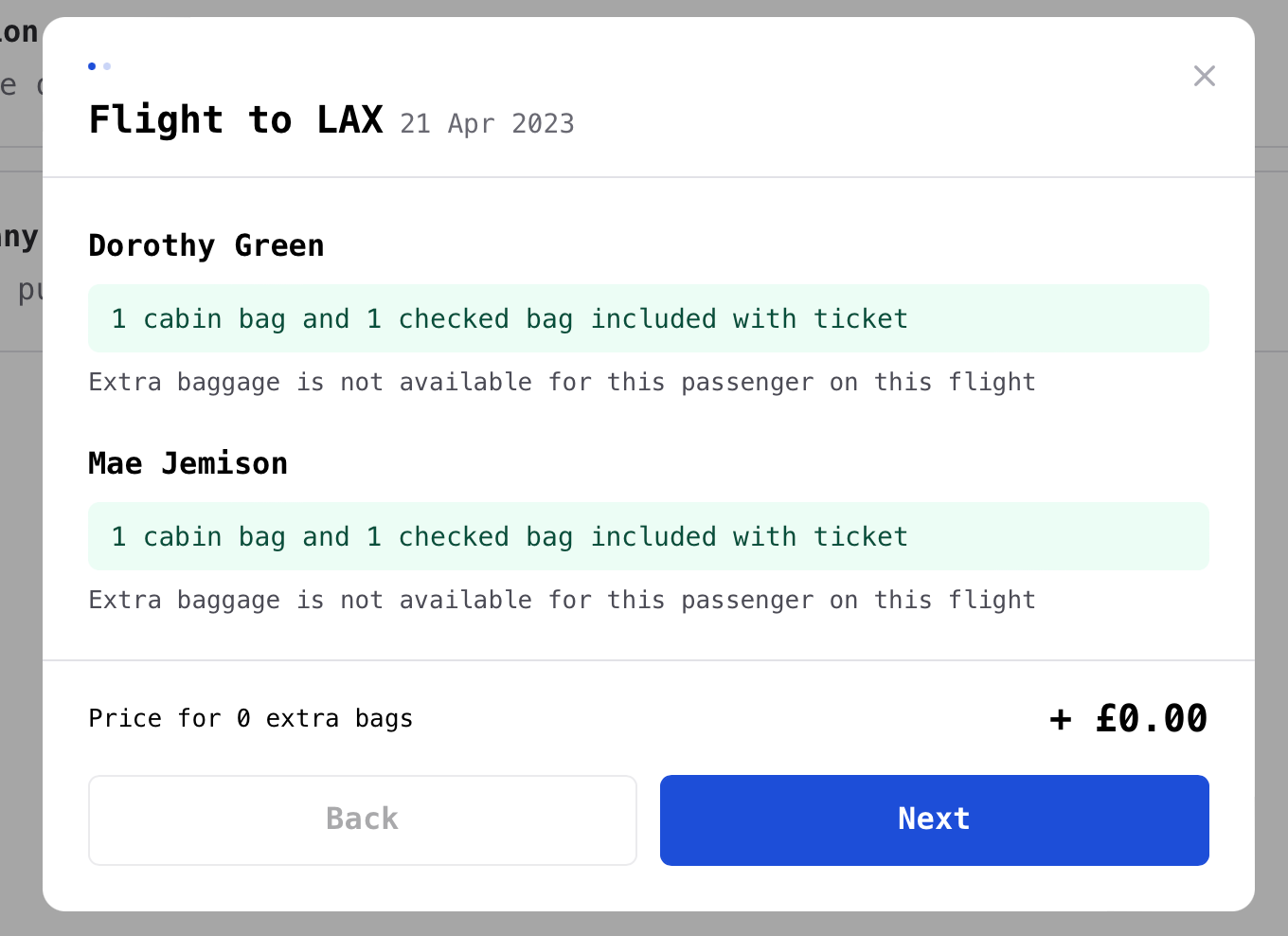The width and height of the screenshot is (1288, 936).
Task: Proceed with the blue Next button
Action: [x=934, y=819]
